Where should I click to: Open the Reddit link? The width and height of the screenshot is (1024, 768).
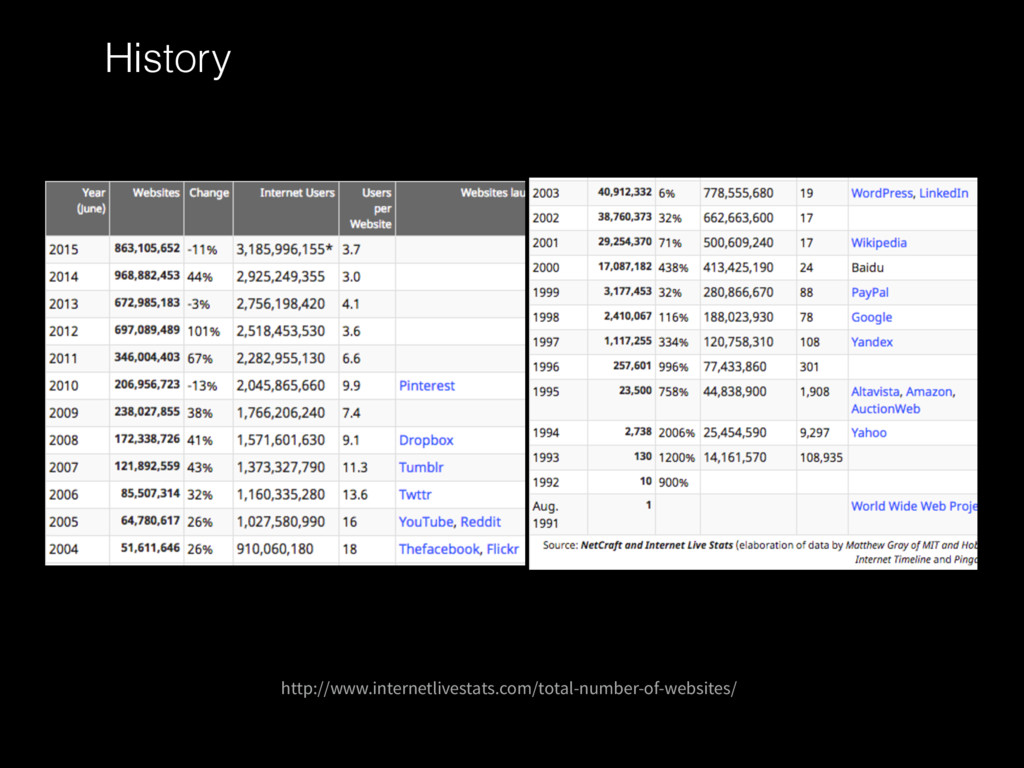click(x=481, y=522)
